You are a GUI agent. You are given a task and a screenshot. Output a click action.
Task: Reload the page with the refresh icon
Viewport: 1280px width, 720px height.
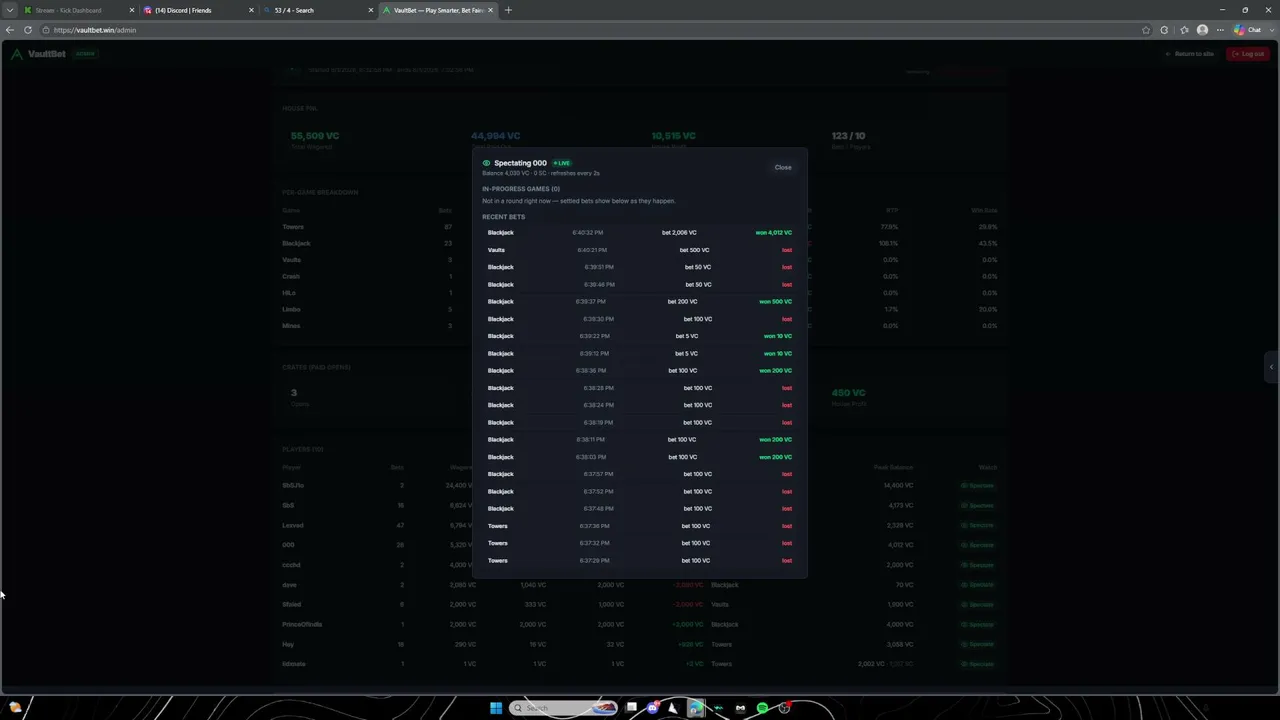pos(28,30)
